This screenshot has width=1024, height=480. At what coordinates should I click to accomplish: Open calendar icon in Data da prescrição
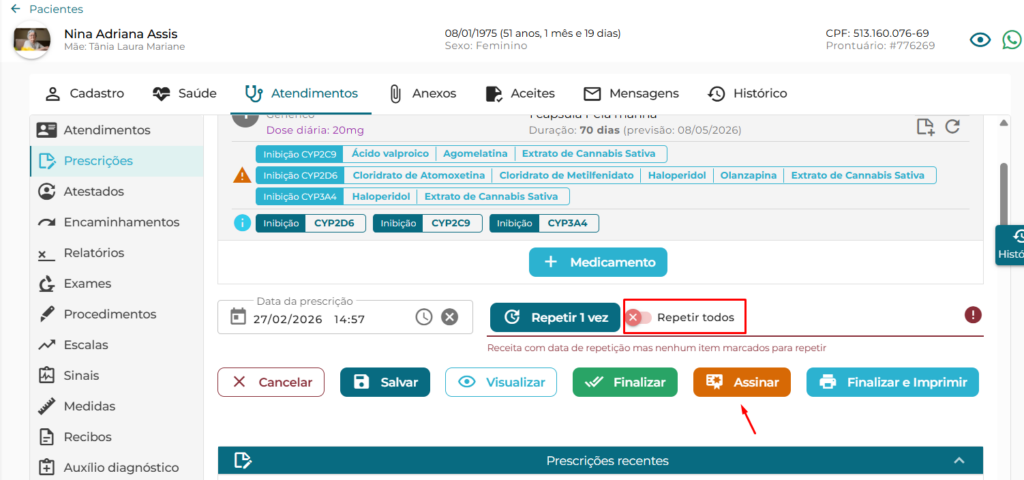238,317
